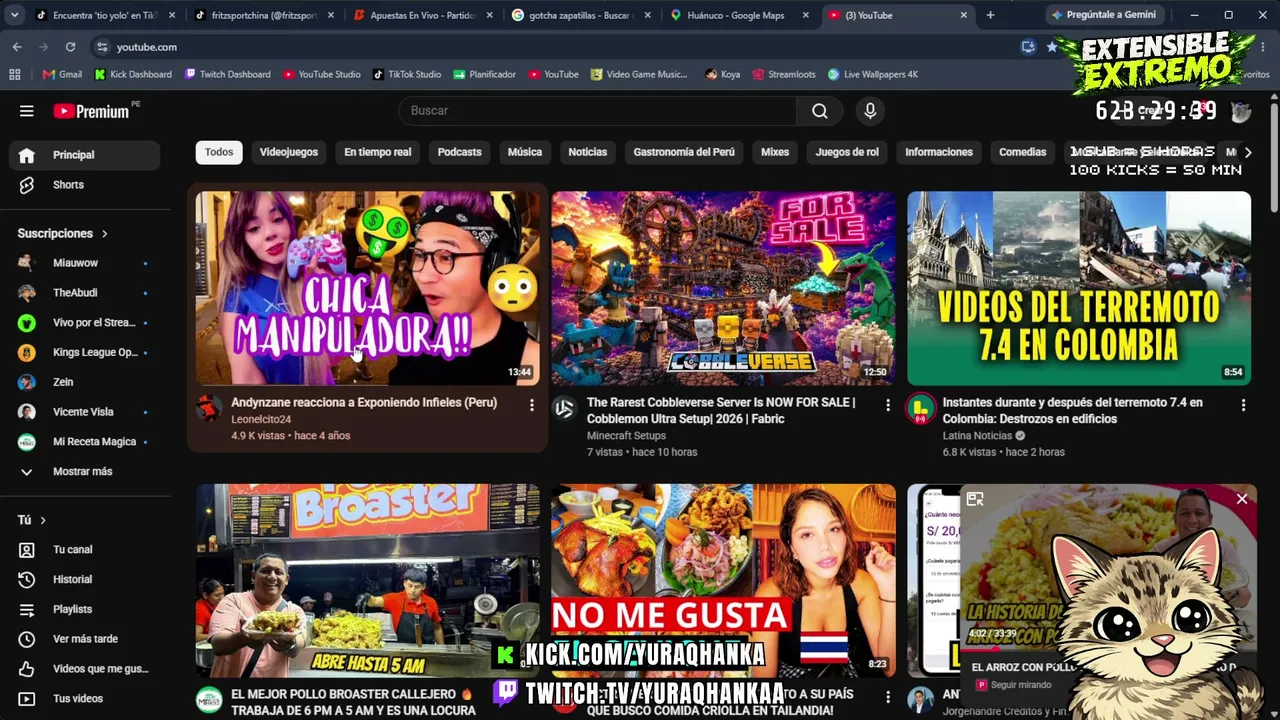1280x720 pixels.
Task: Open a new browser tab
Action: (x=990, y=15)
